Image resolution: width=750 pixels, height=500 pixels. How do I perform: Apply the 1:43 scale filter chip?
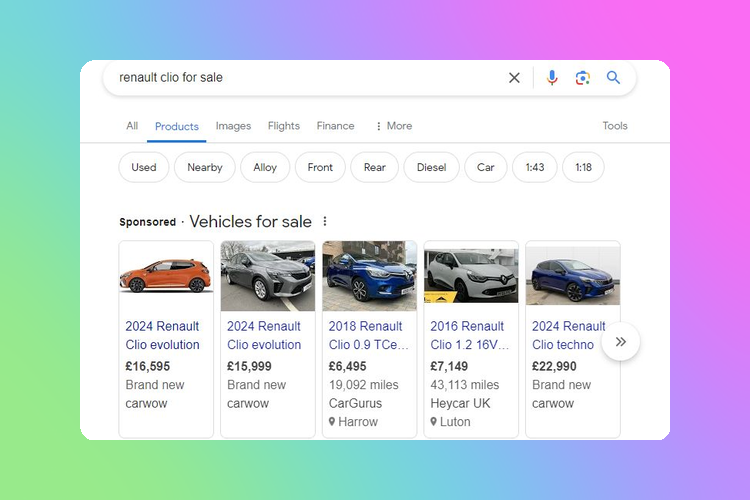[x=535, y=167]
